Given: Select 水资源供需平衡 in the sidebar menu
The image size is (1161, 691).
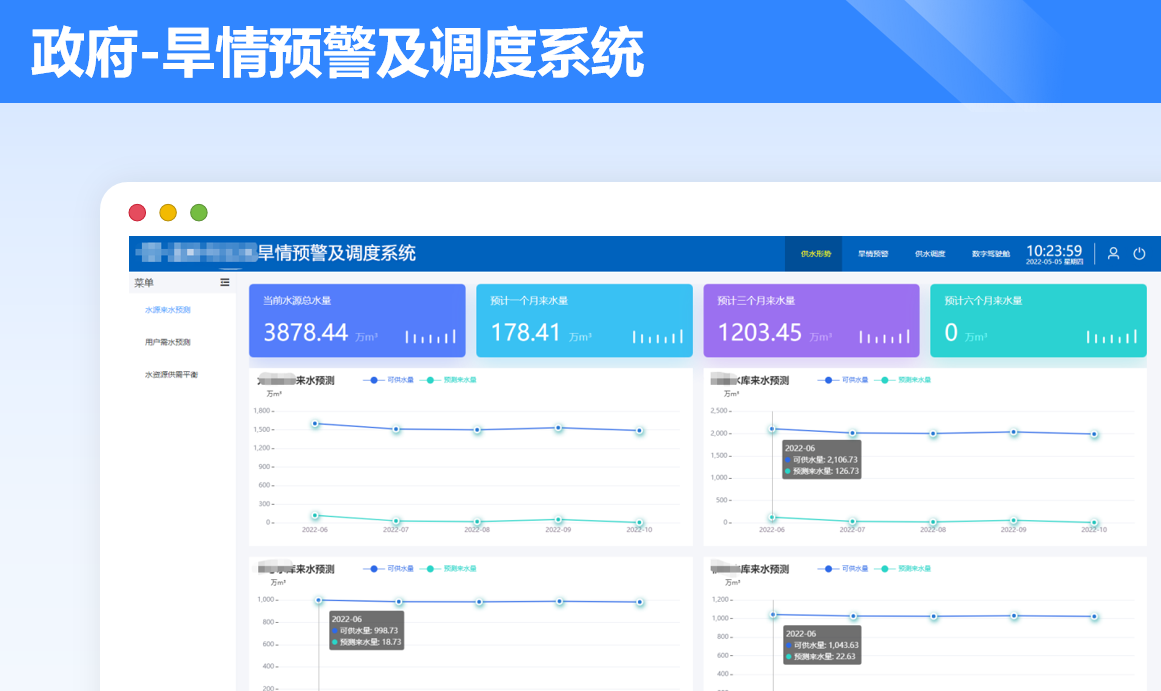Looking at the screenshot, I should [171, 375].
